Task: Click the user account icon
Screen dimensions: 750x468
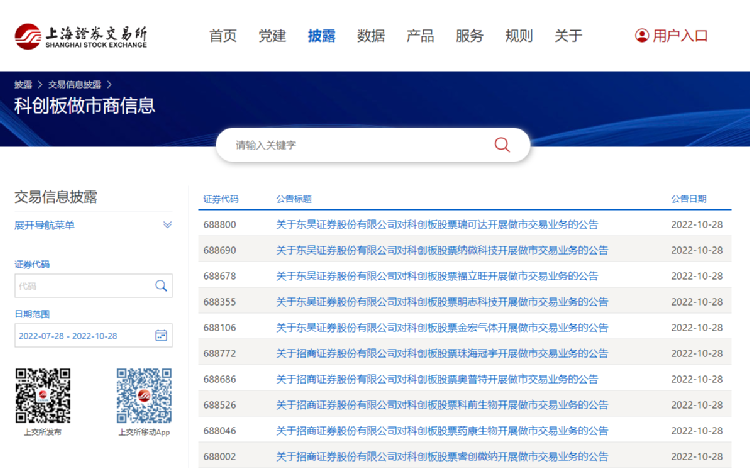Action: tap(641, 35)
